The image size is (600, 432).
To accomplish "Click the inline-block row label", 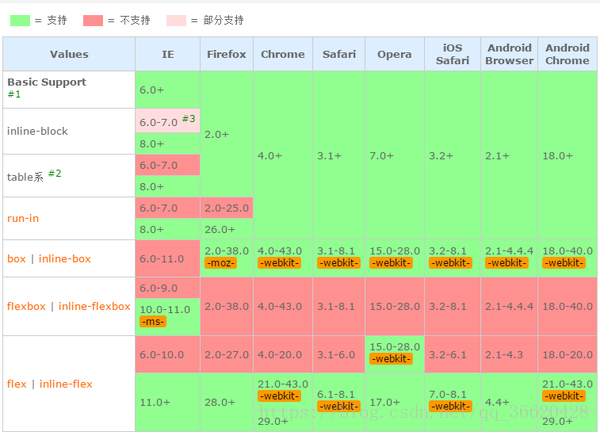I will (x=38, y=131).
